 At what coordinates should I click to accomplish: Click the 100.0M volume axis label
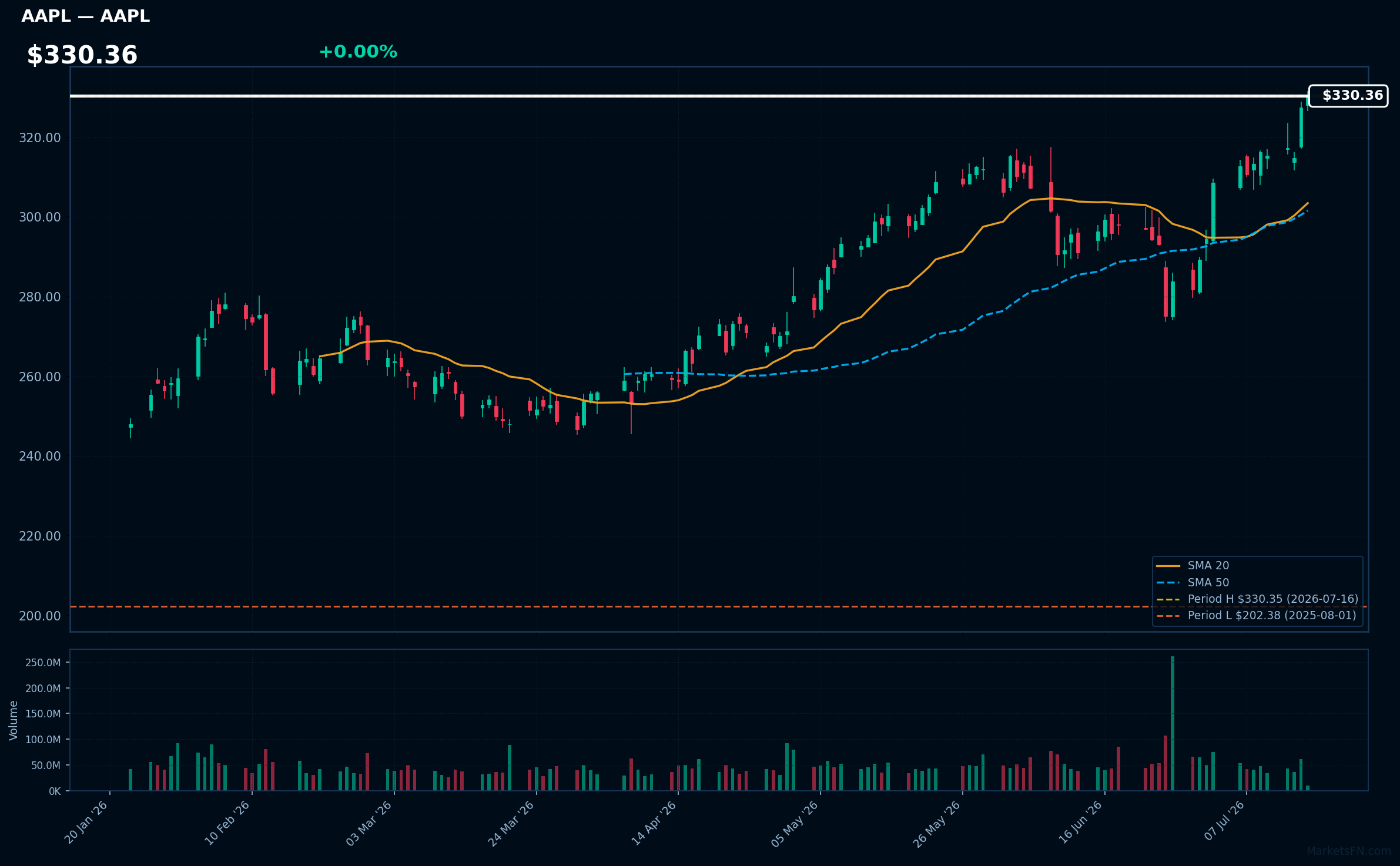coord(43,740)
